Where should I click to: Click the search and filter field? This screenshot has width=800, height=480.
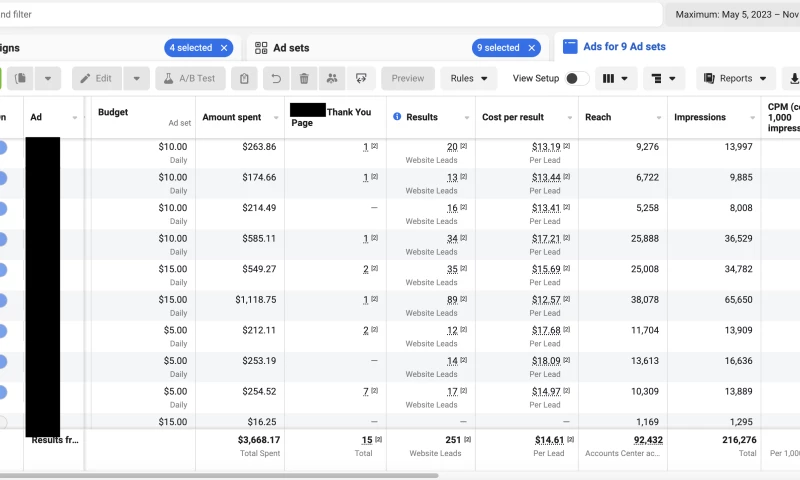[x=331, y=14]
